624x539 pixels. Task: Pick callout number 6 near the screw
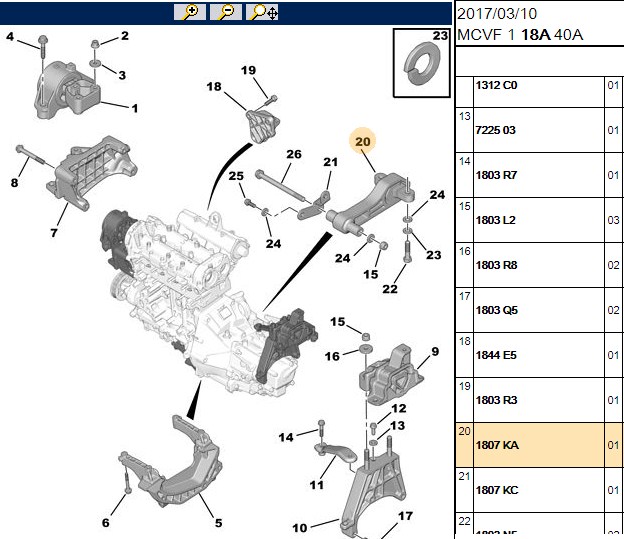(x=105, y=522)
